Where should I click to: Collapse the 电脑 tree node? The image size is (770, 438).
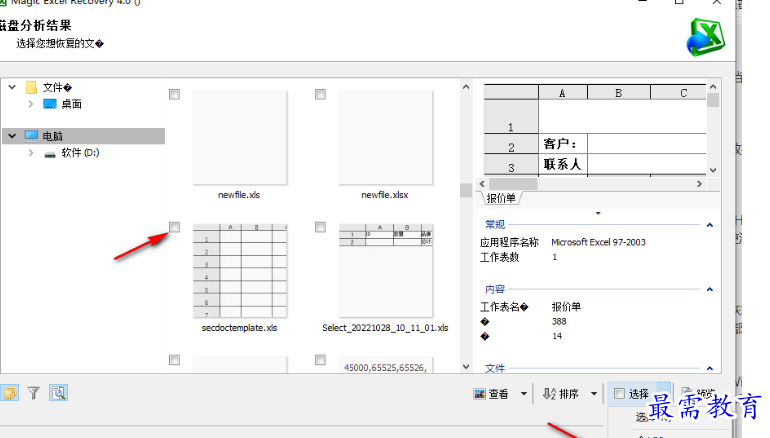coord(12,136)
